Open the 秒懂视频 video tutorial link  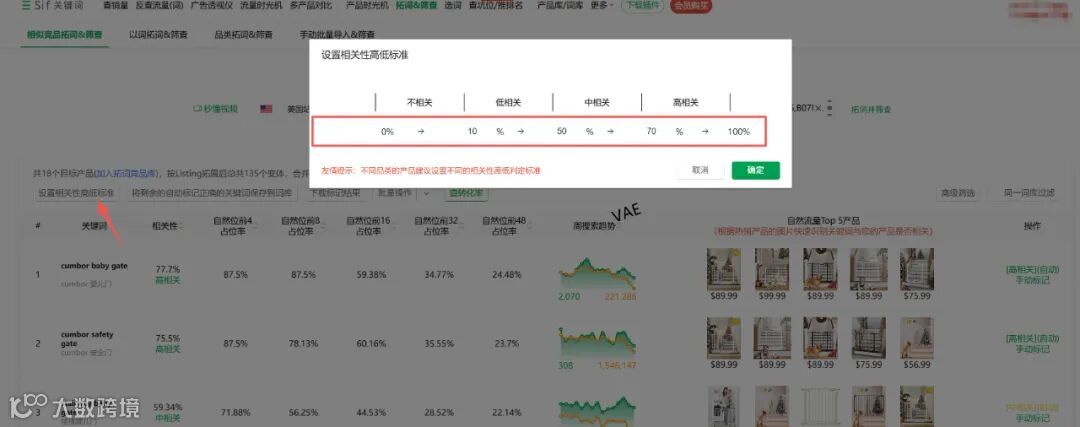(216, 109)
